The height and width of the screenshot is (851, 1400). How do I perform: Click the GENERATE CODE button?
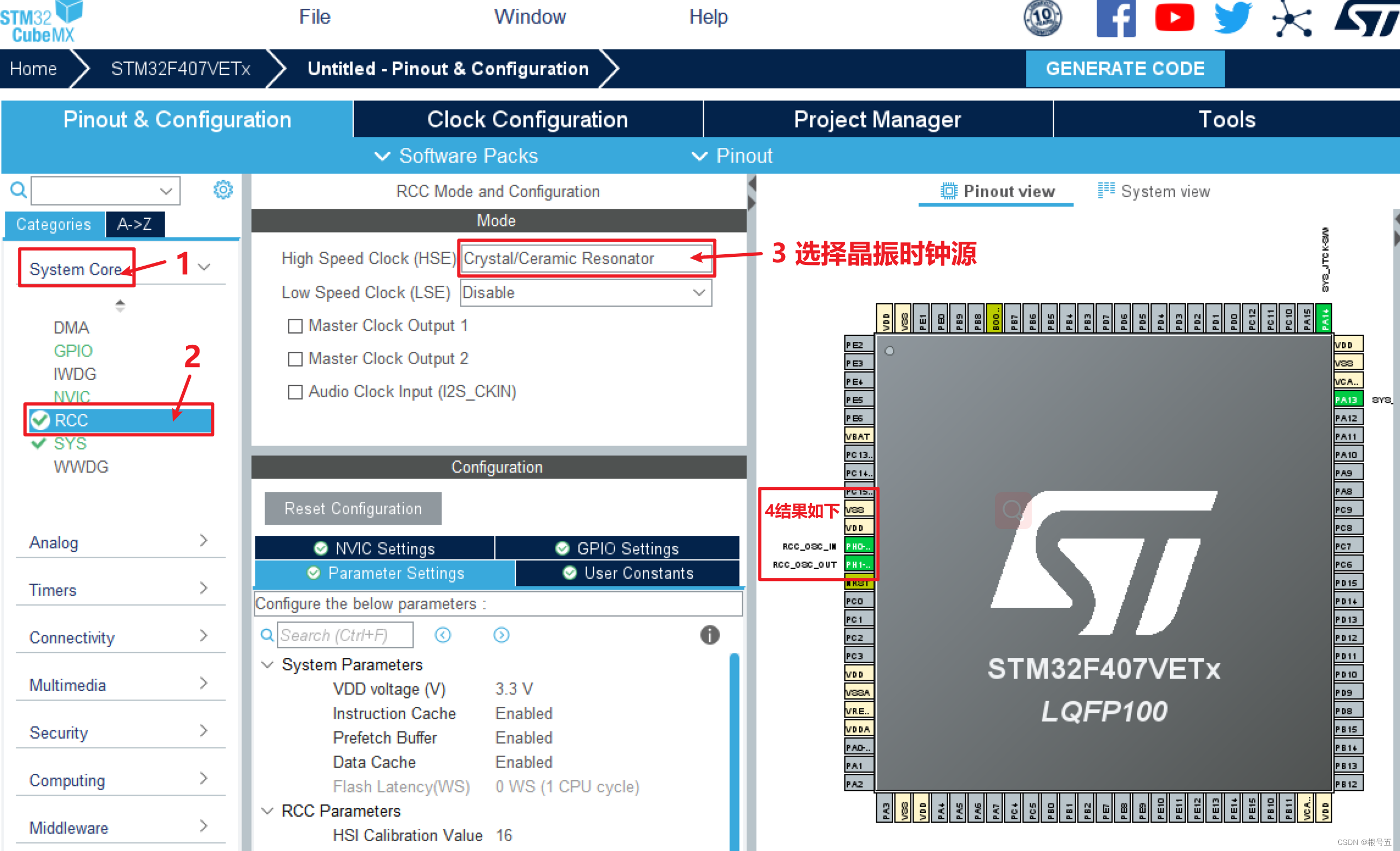point(1125,69)
